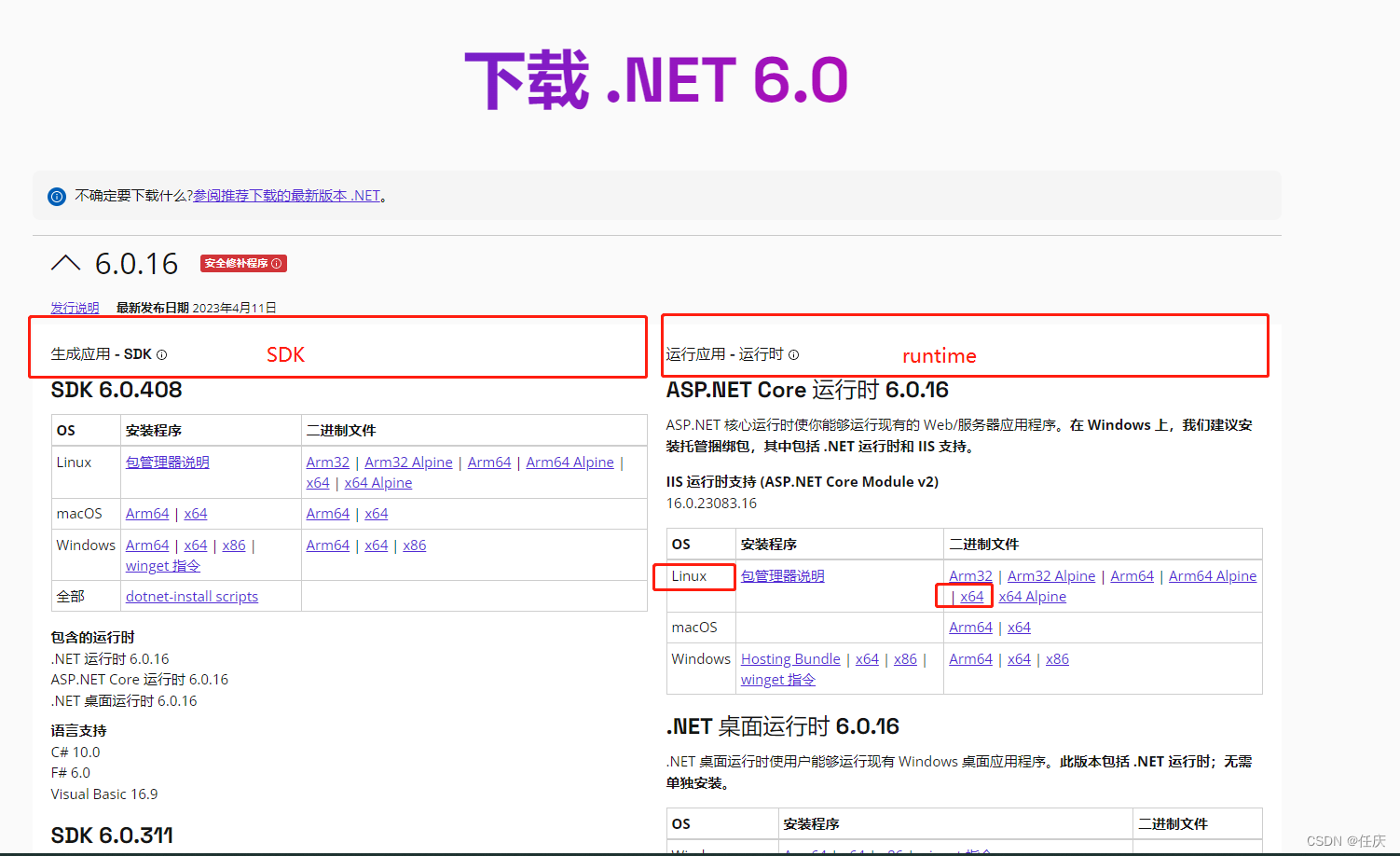Click the red 安全修补程序 security patch badge
This screenshot has height=856, width=1400.
click(243, 263)
